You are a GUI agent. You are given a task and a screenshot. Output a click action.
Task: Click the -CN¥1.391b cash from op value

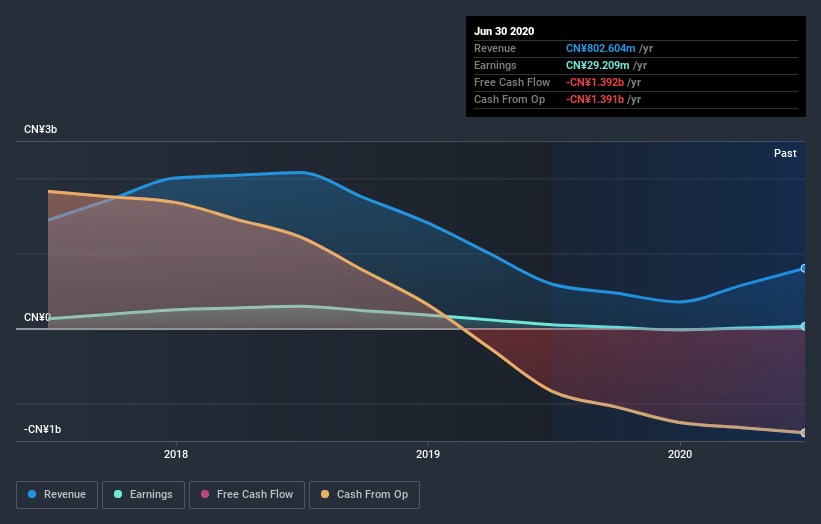(595, 99)
